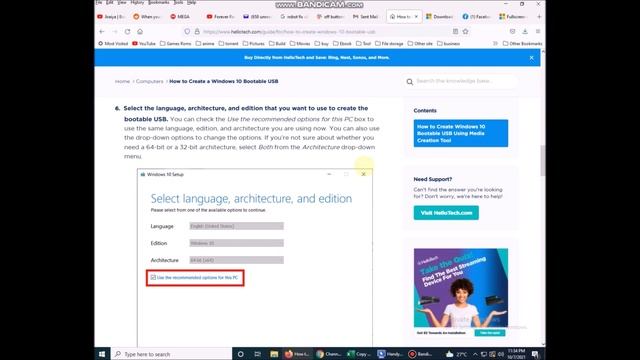640x360 pixels.
Task: Open the Firefox home page icon
Action: 140,31
